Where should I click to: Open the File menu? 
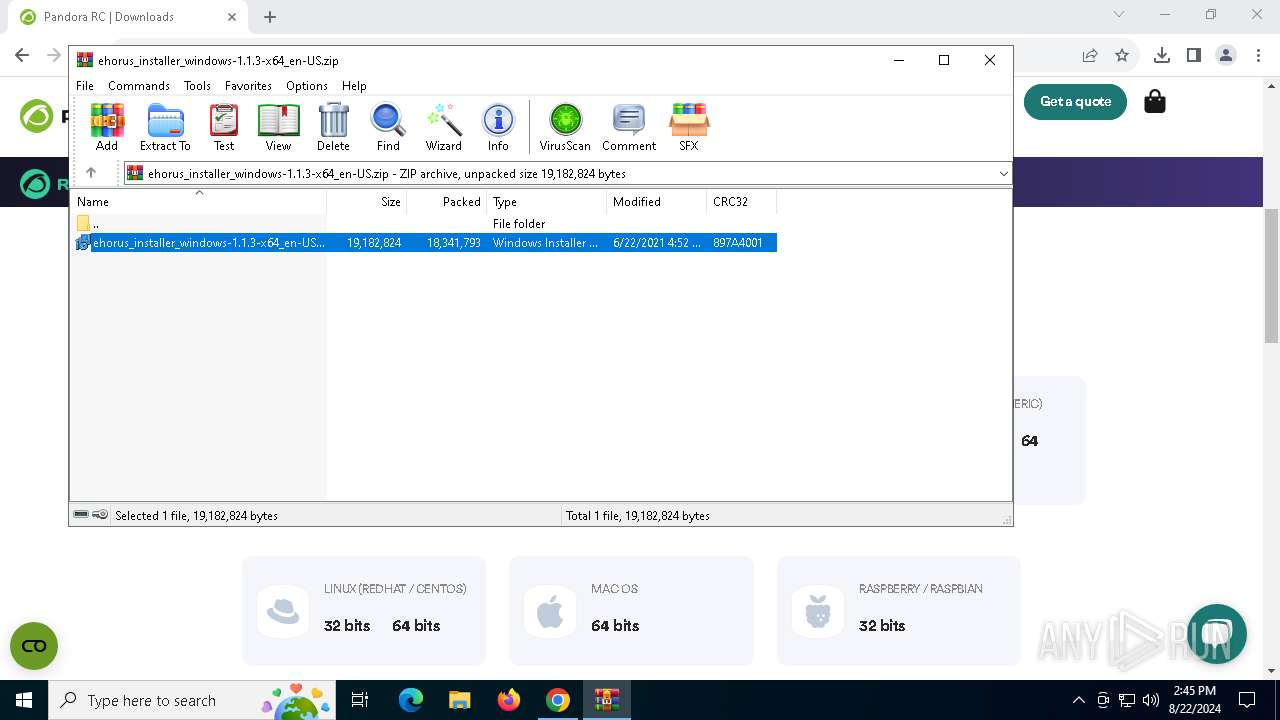click(85, 86)
